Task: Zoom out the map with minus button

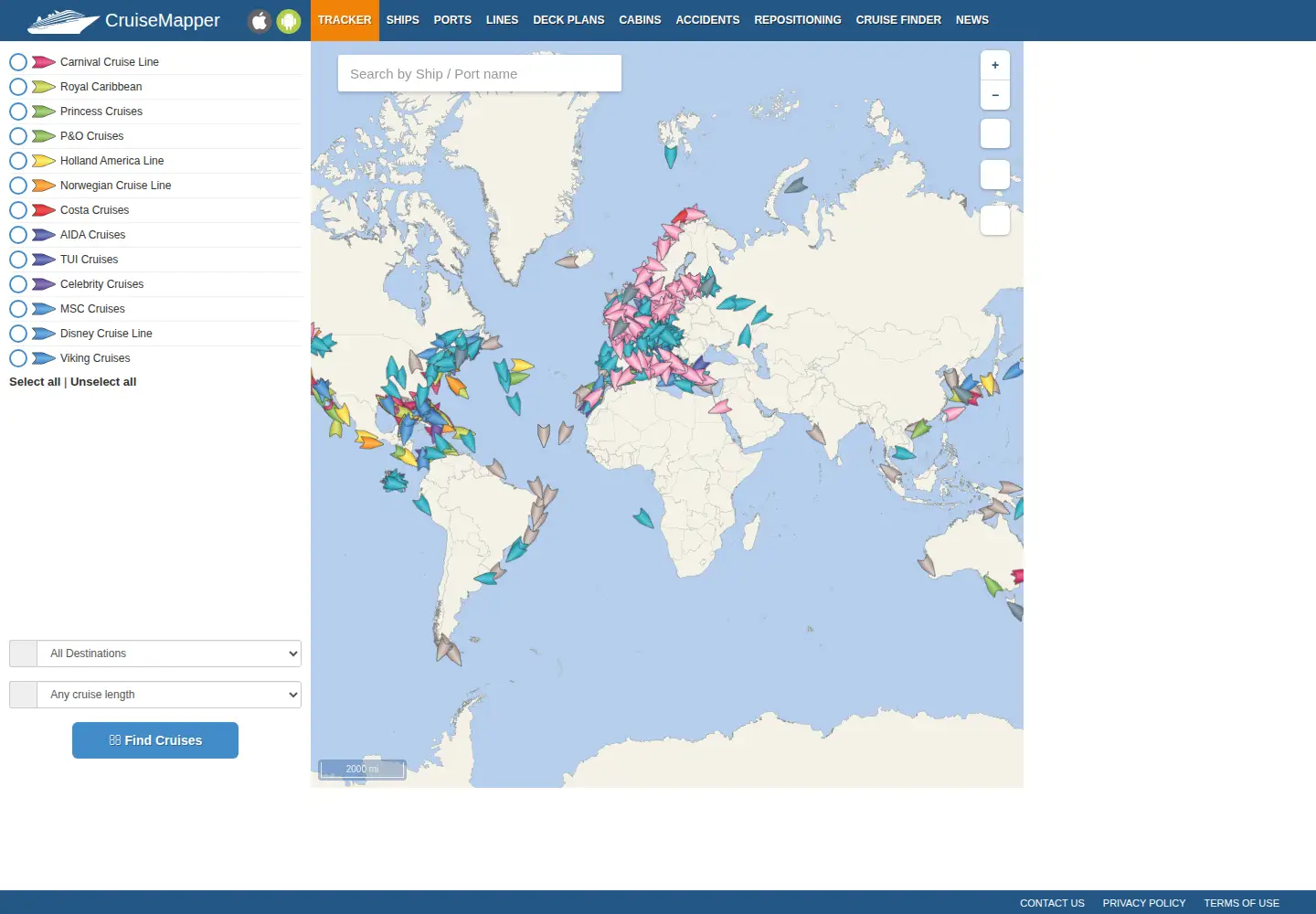Action: [x=995, y=95]
